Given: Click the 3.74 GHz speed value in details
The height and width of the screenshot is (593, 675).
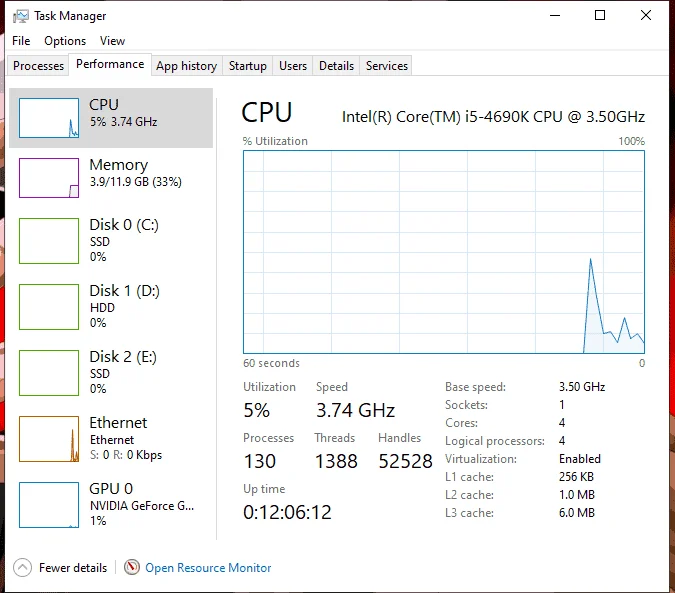Looking at the screenshot, I should point(355,410).
